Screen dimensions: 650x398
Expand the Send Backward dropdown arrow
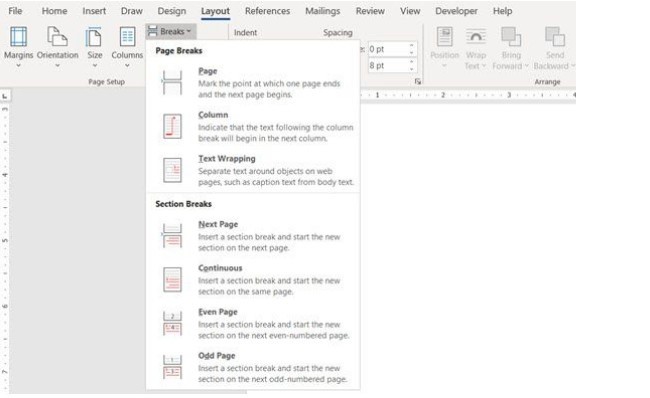click(x=572, y=66)
